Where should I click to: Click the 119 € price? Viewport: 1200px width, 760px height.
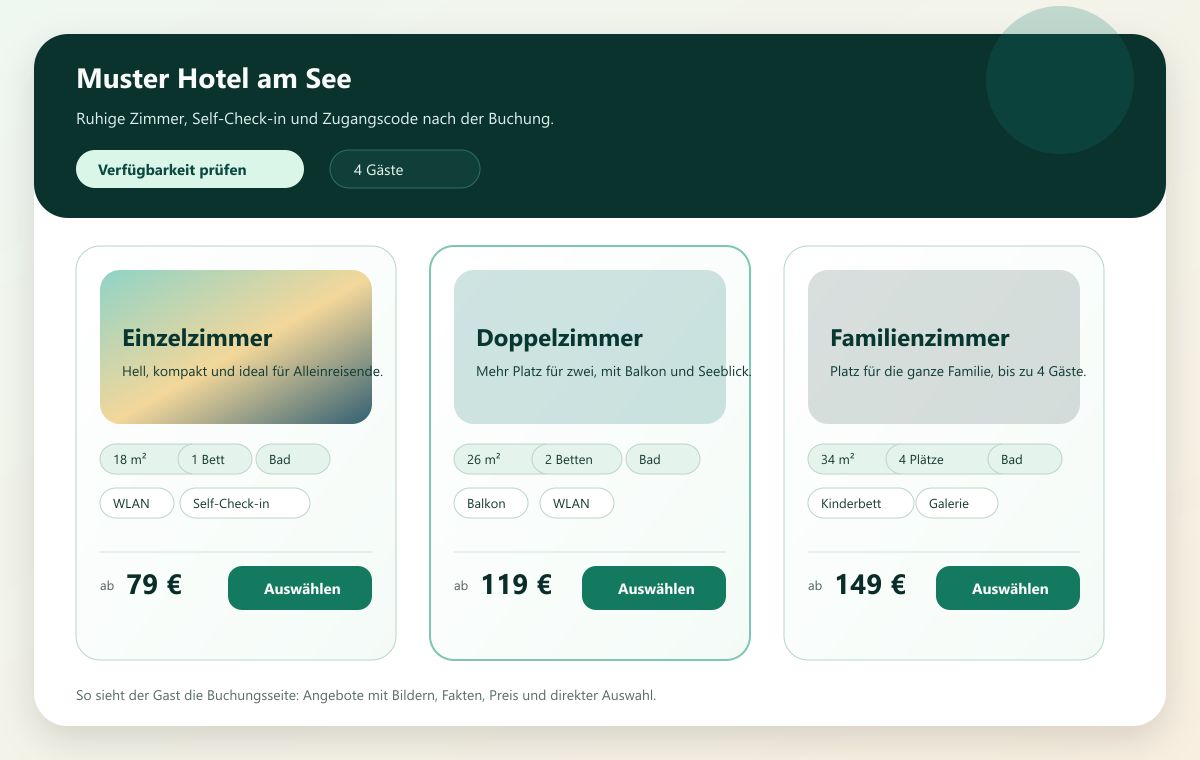click(516, 584)
